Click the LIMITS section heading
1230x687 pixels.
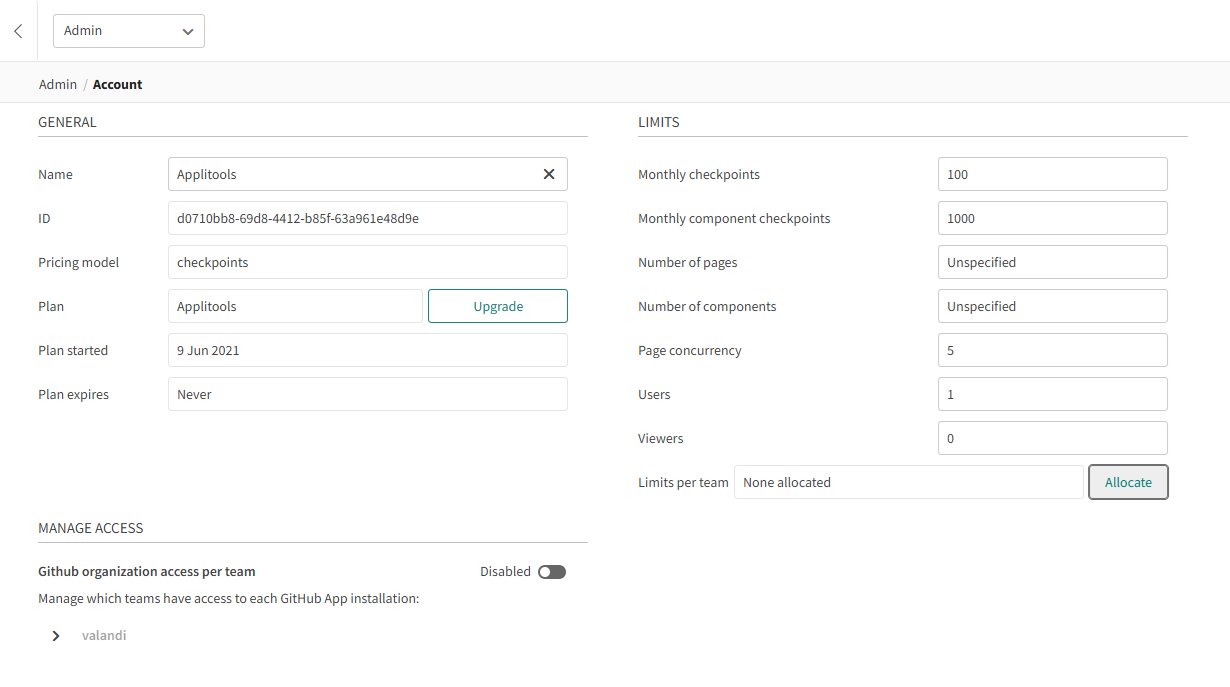pos(659,122)
